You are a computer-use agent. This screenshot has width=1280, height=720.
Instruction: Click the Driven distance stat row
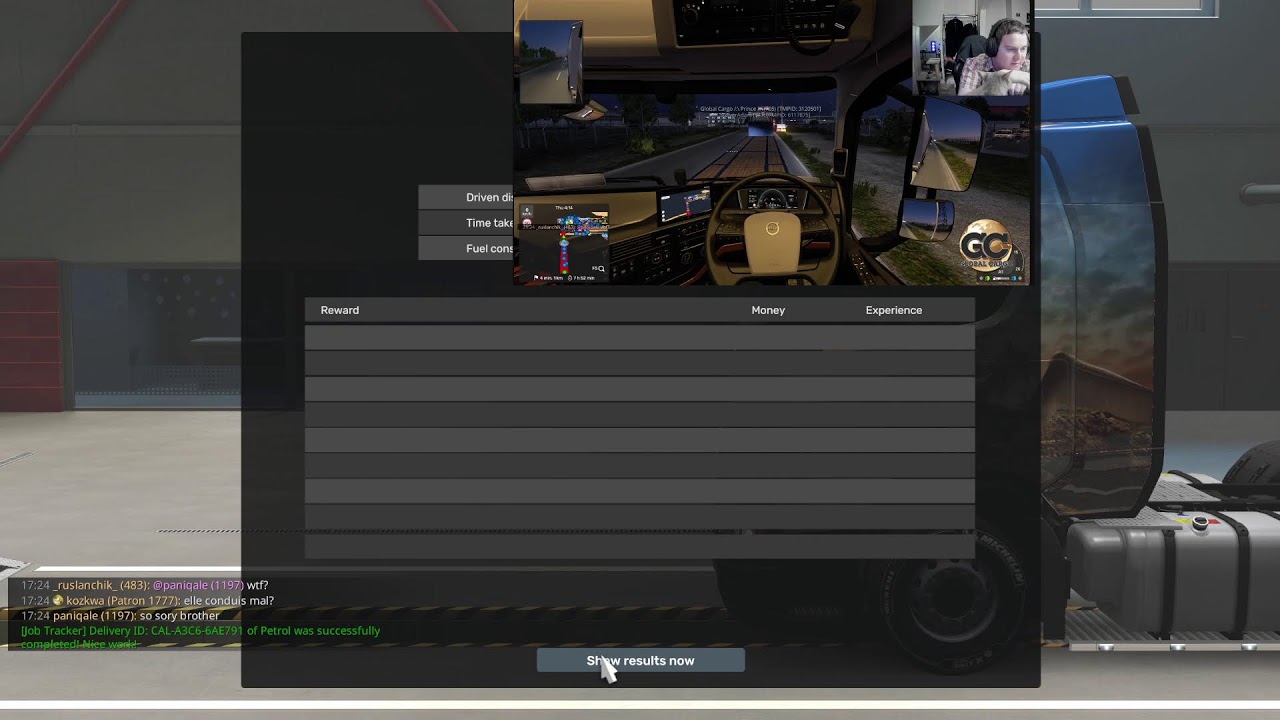point(466,197)
